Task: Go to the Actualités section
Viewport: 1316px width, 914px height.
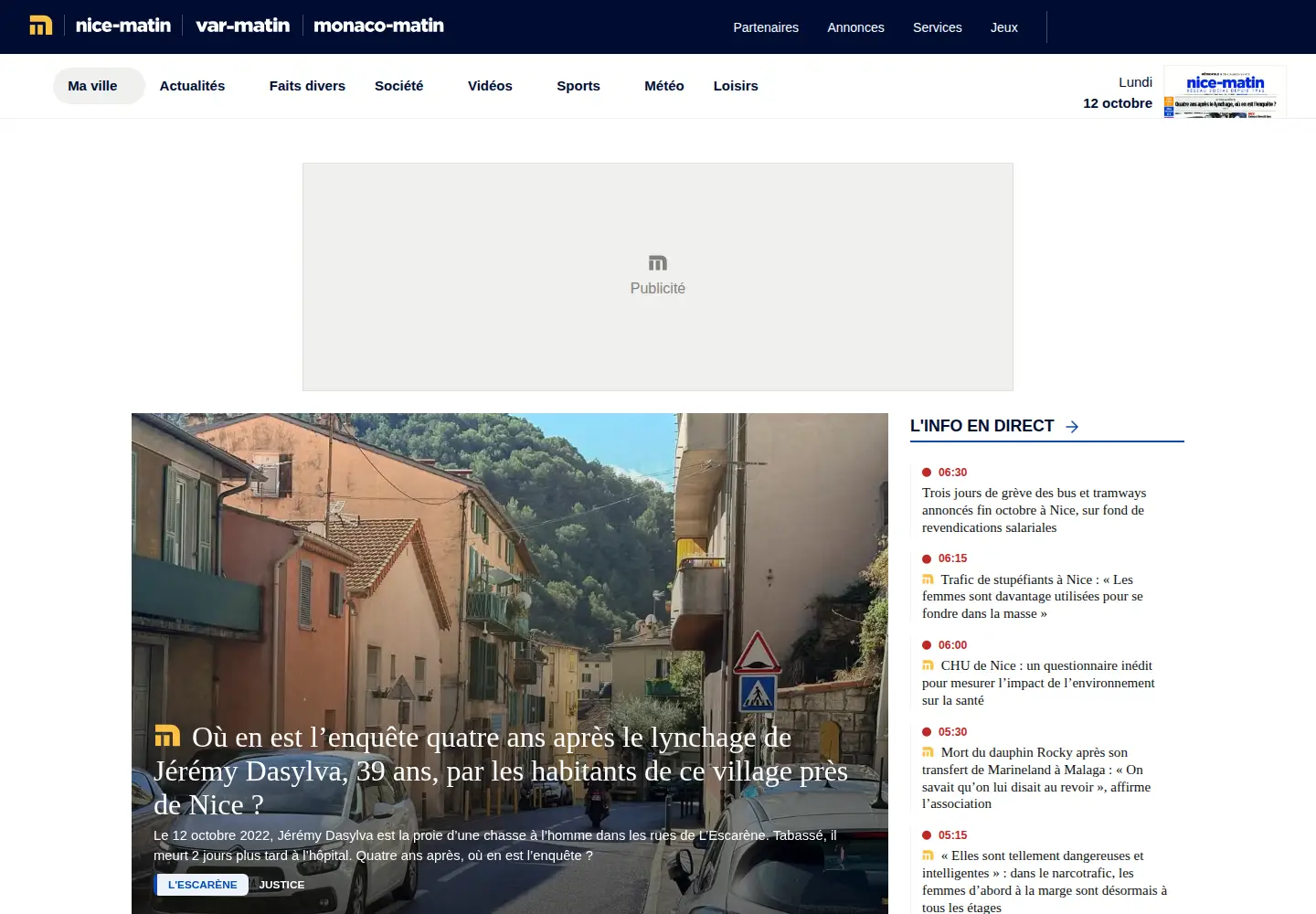Action: click(192, 86)
